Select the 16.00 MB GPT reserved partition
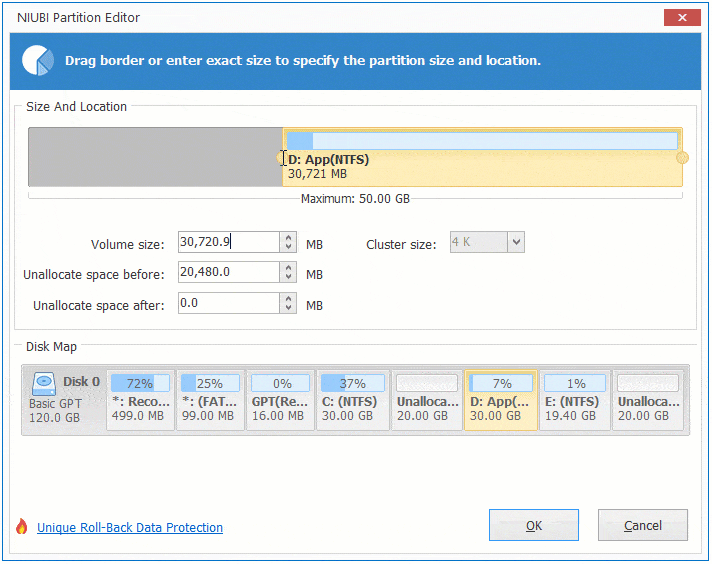Viewport: 712px width, 564px height. (x=279, y=399)
